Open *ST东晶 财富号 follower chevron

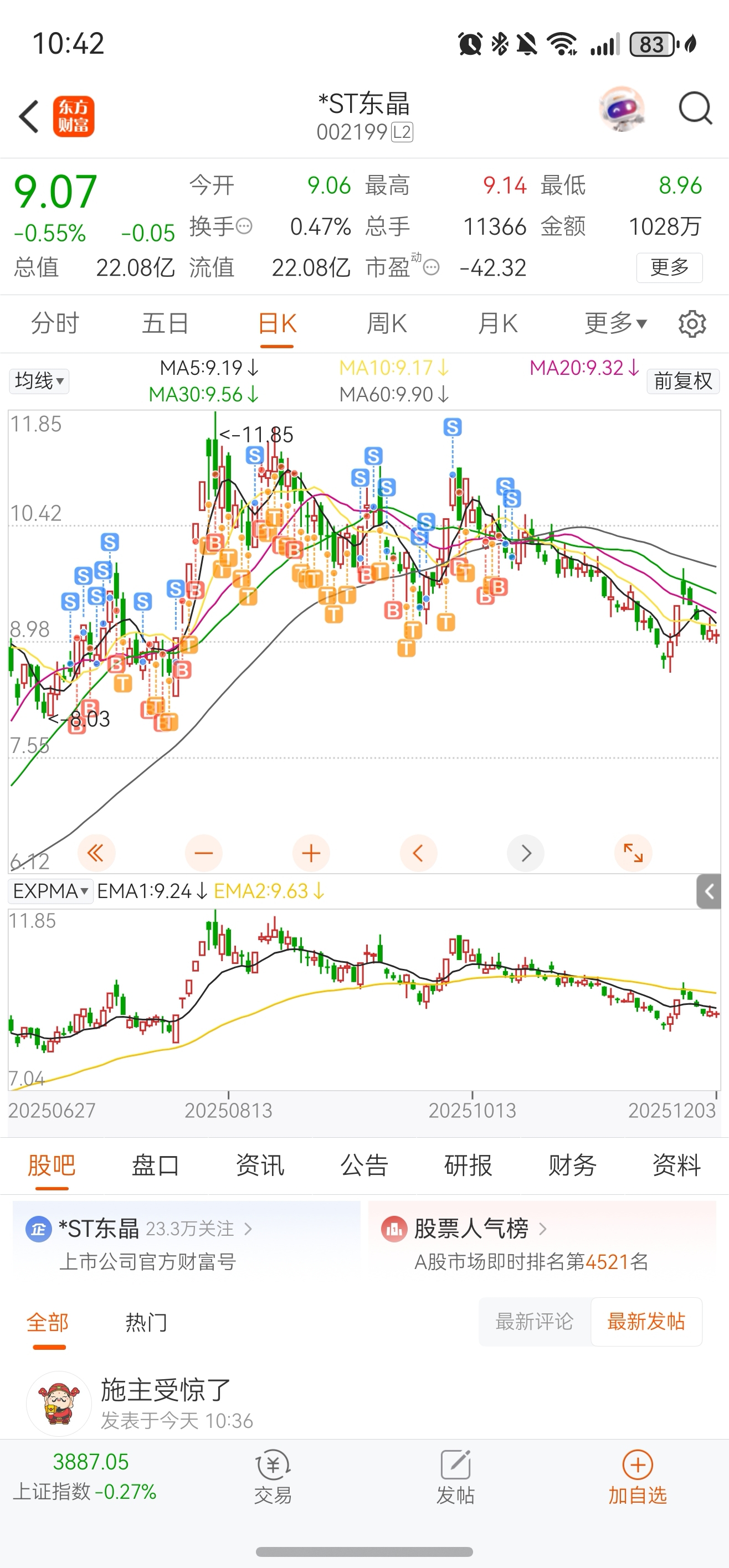coord(248,1229)
